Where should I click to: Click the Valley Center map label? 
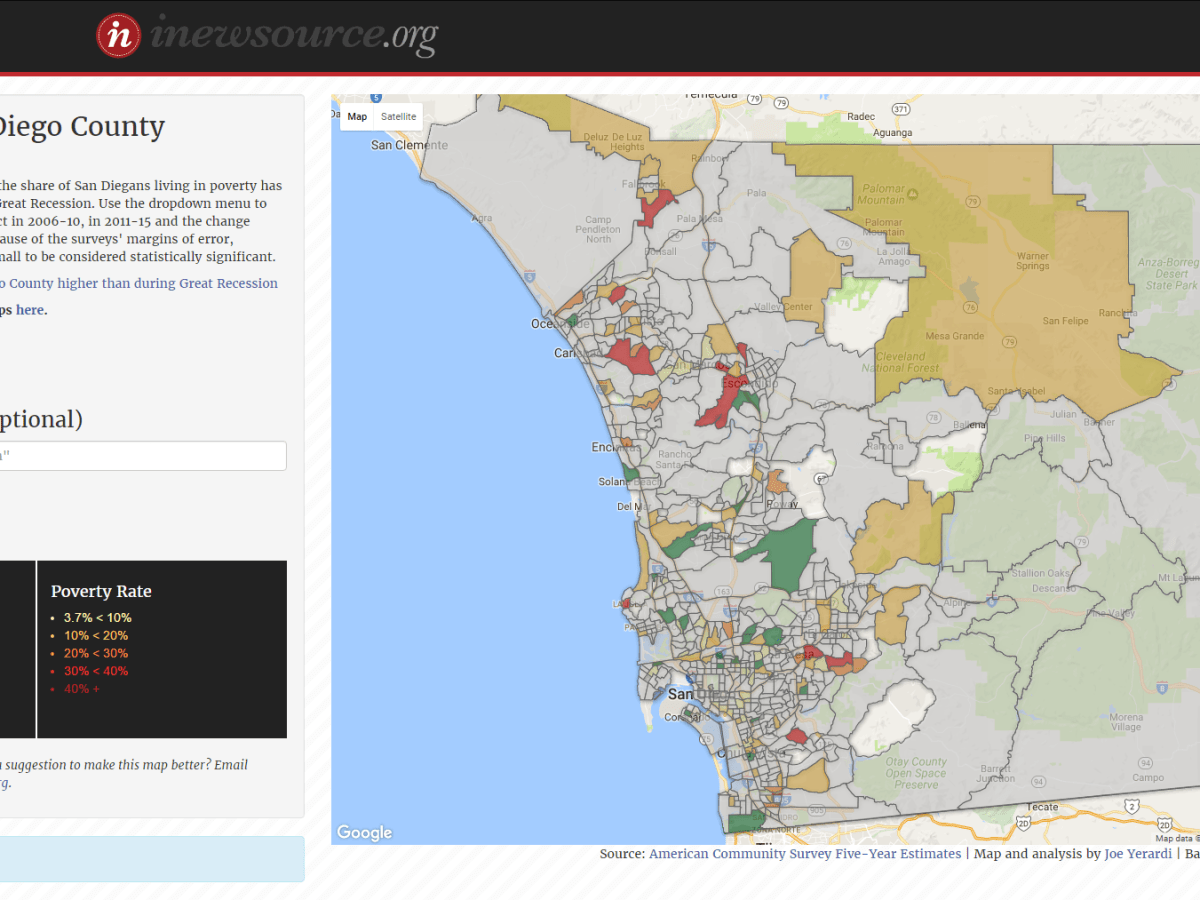(783, 307)
